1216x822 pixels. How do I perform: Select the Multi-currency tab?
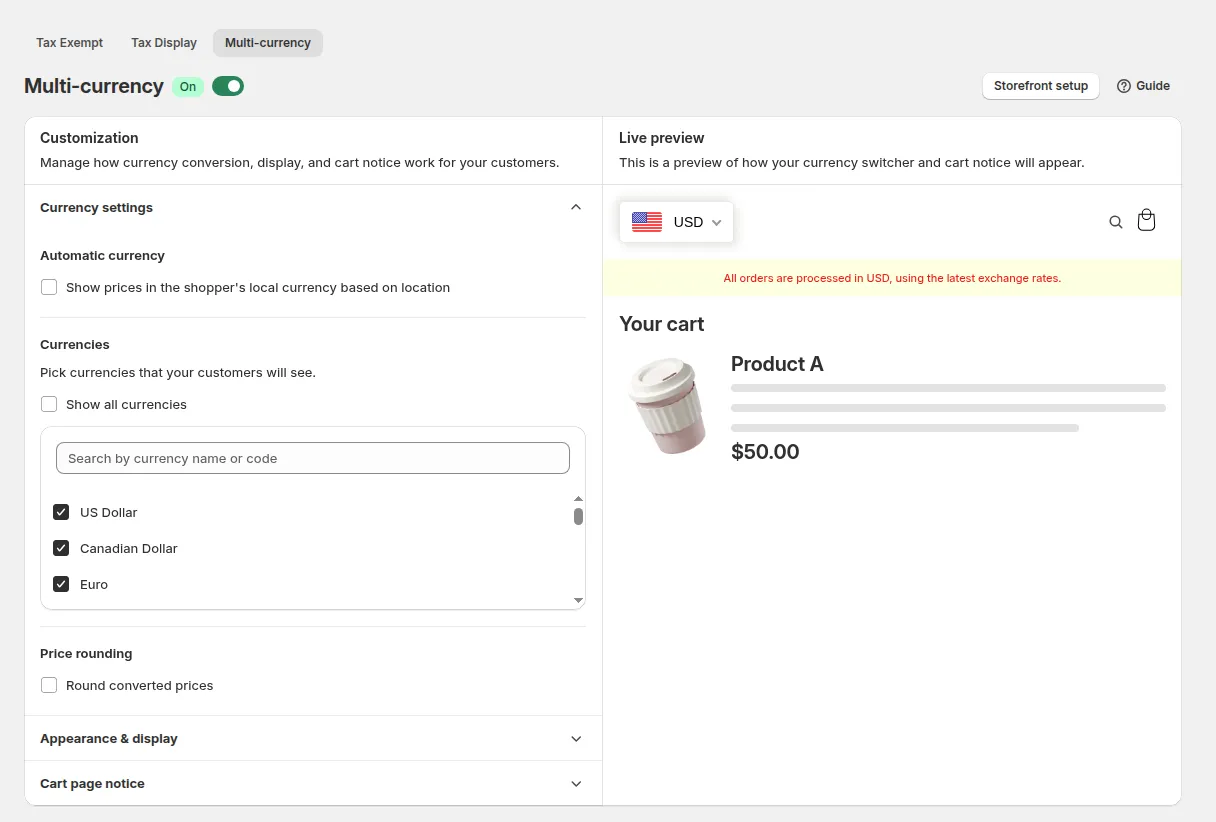pos(268,43)
